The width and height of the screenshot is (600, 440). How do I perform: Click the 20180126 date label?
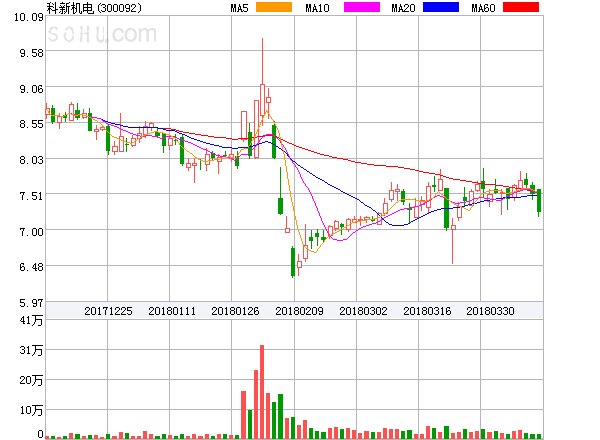(235, 311)
